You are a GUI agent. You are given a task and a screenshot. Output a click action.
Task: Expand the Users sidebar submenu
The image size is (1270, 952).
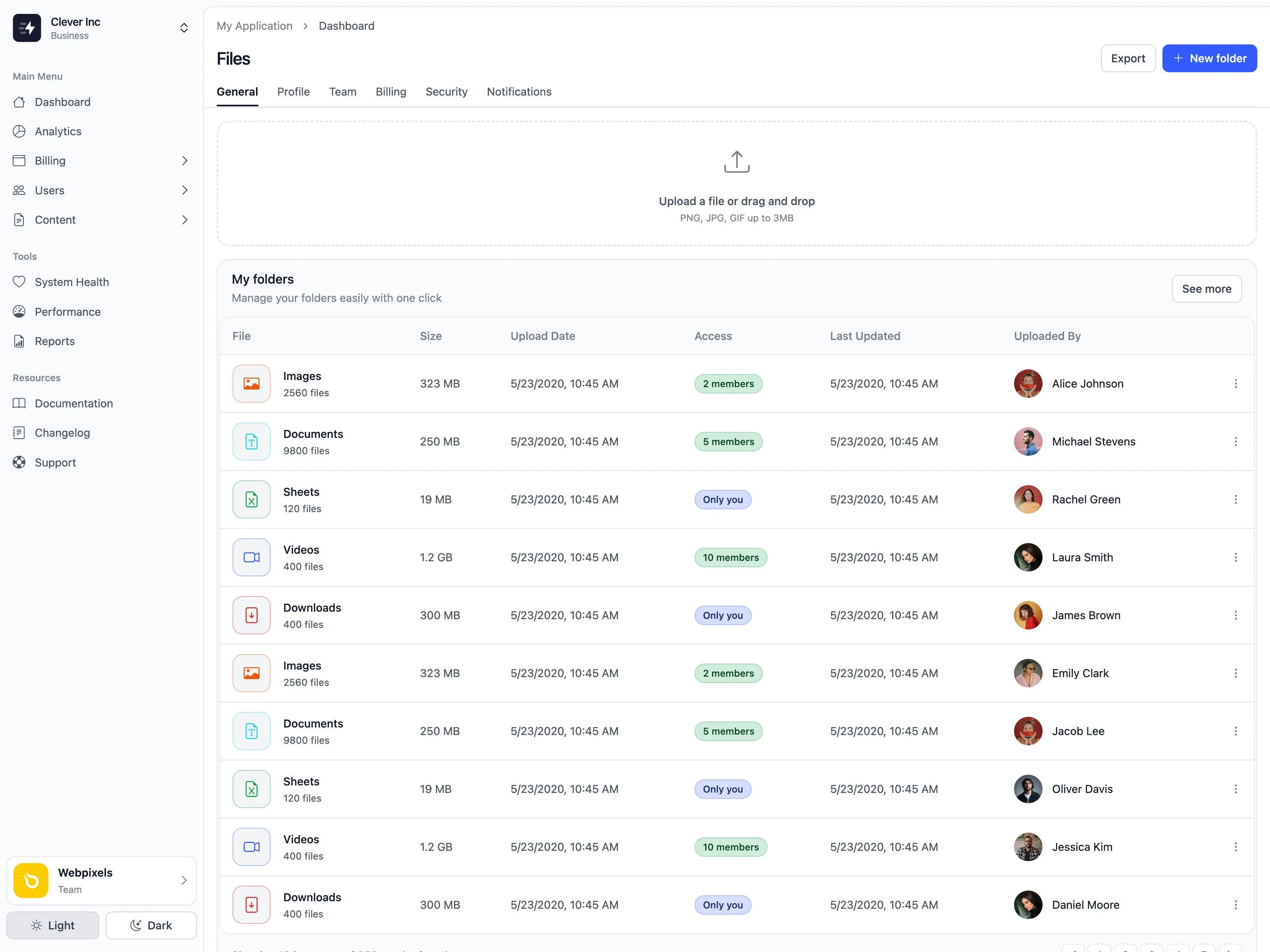(x=184, y=190)
